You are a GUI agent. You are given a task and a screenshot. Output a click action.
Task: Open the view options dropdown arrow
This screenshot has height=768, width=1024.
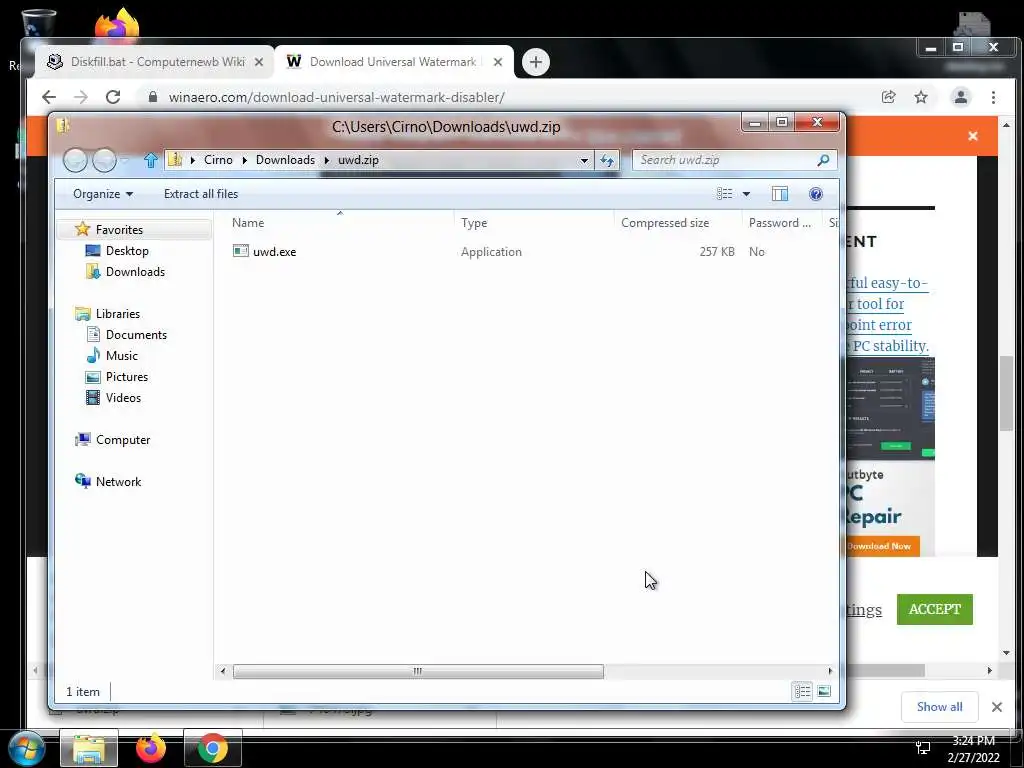[746, 194]
